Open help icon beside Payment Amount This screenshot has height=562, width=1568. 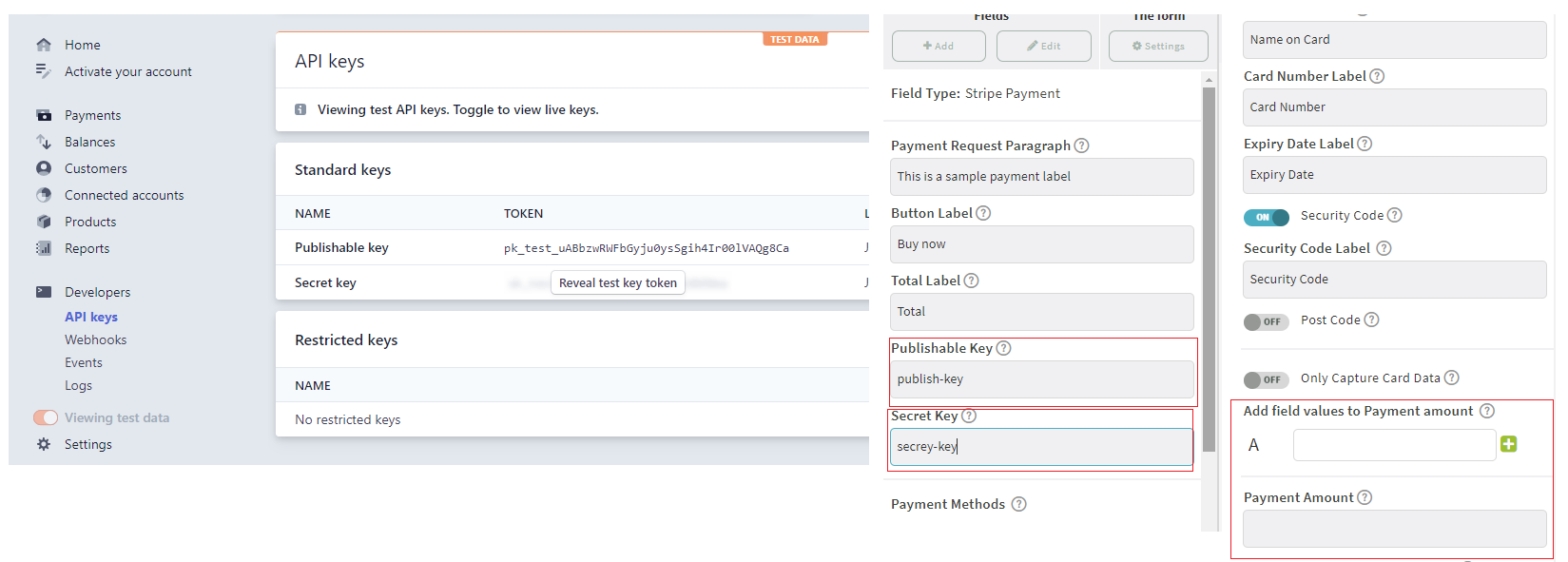point(1365,497)
